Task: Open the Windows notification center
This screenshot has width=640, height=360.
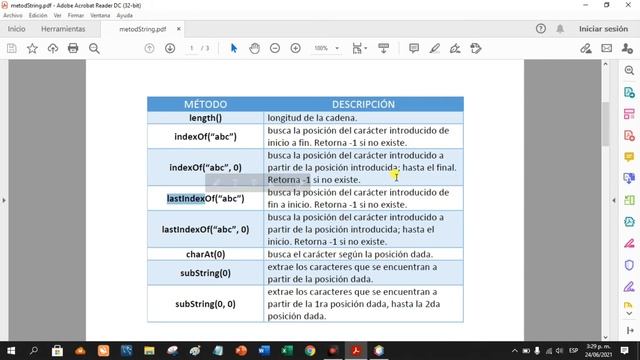Action: [624, 351]
